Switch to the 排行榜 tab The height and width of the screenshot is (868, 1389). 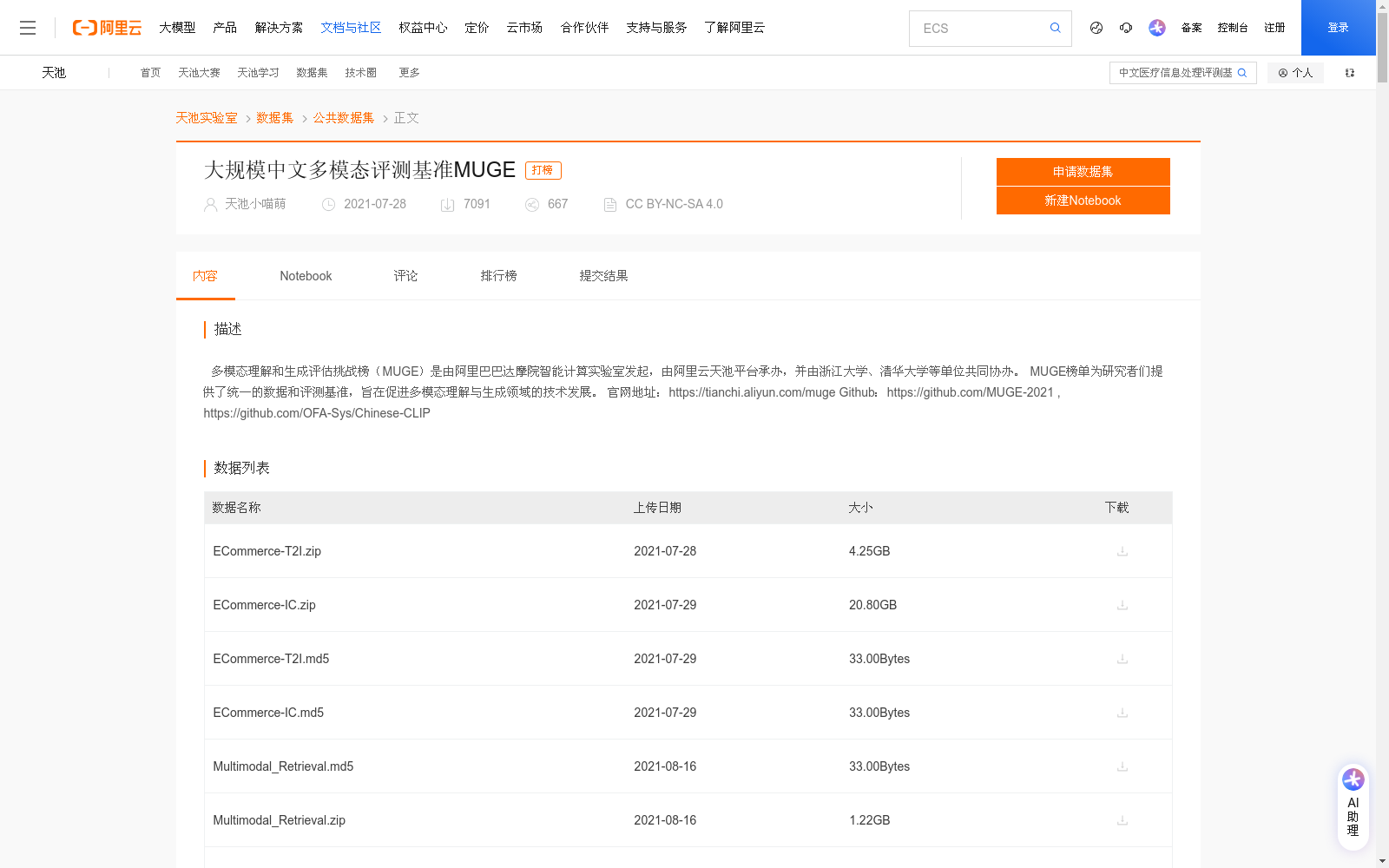point(498,275)
